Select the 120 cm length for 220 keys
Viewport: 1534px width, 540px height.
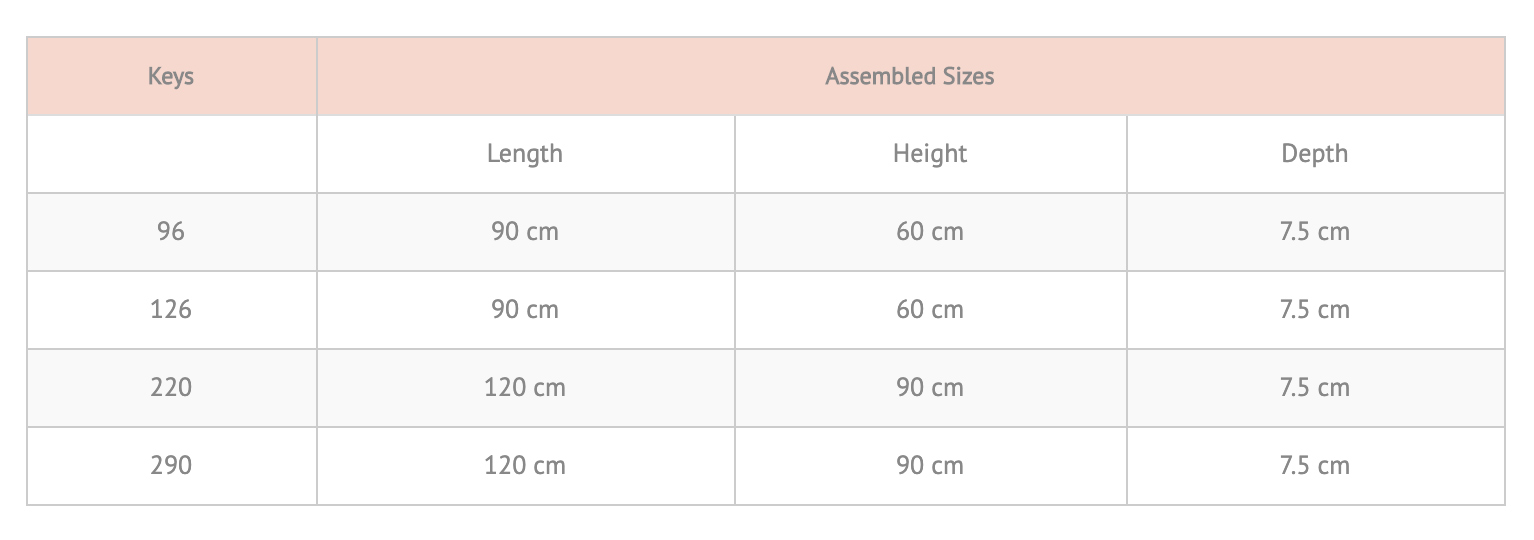525,387
